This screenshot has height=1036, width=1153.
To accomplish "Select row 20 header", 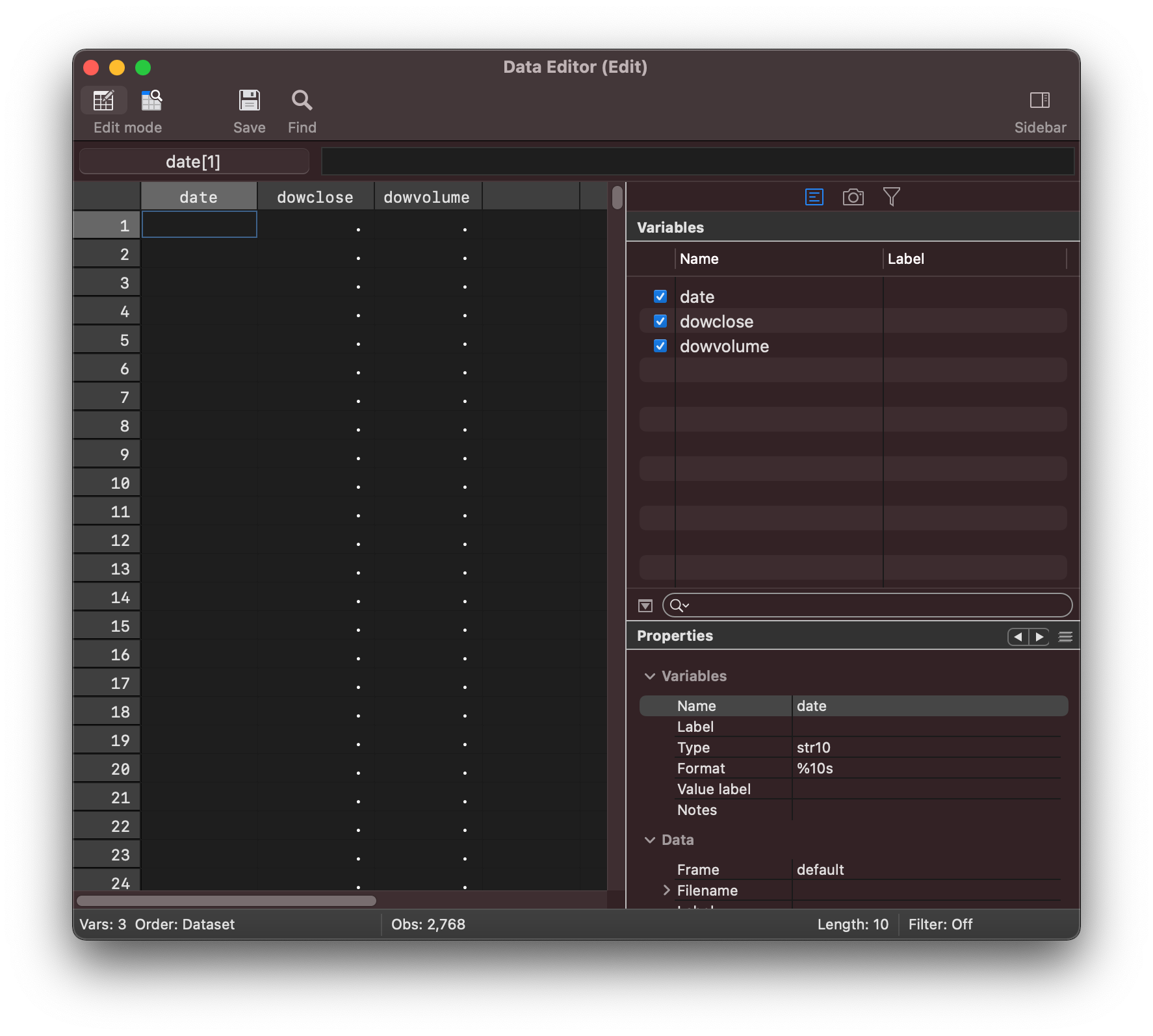I will [x=107, y=769].
